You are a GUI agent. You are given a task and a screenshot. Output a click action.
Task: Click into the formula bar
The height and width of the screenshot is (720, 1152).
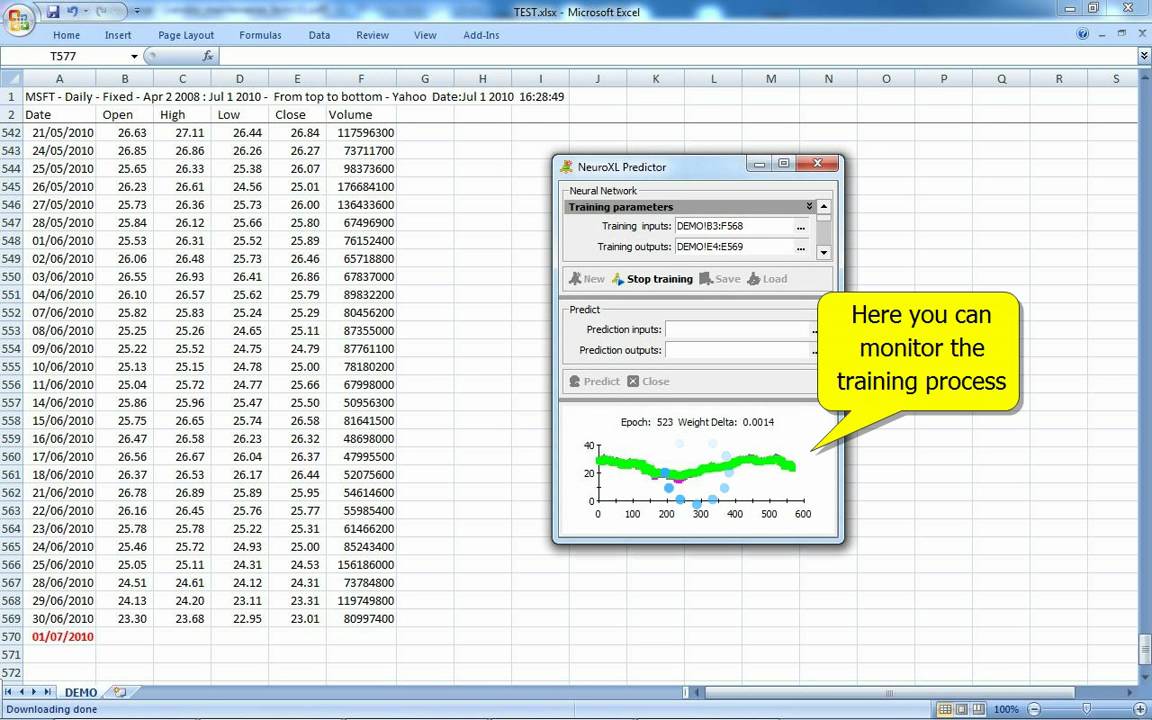click(x=676, y=56)
